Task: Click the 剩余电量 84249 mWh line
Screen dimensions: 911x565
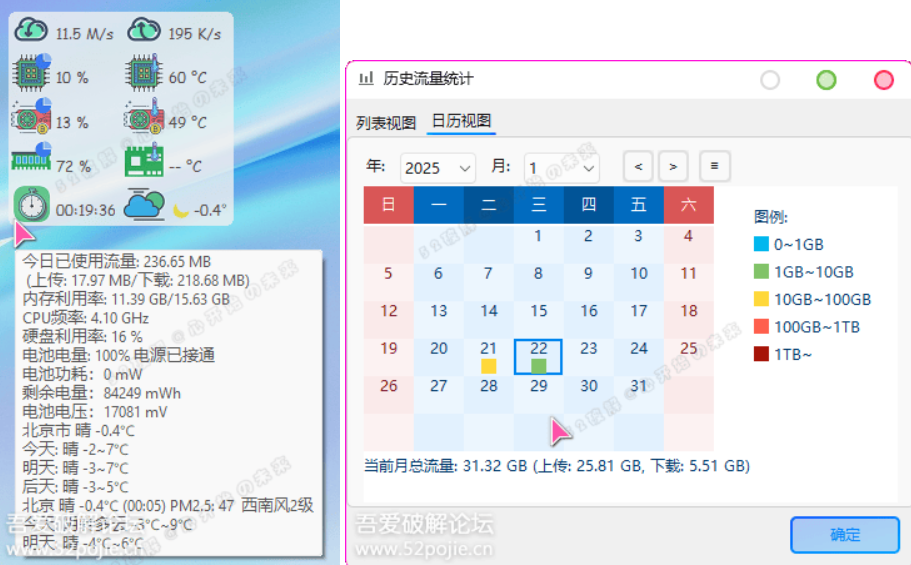Action: tap(102, 393)
